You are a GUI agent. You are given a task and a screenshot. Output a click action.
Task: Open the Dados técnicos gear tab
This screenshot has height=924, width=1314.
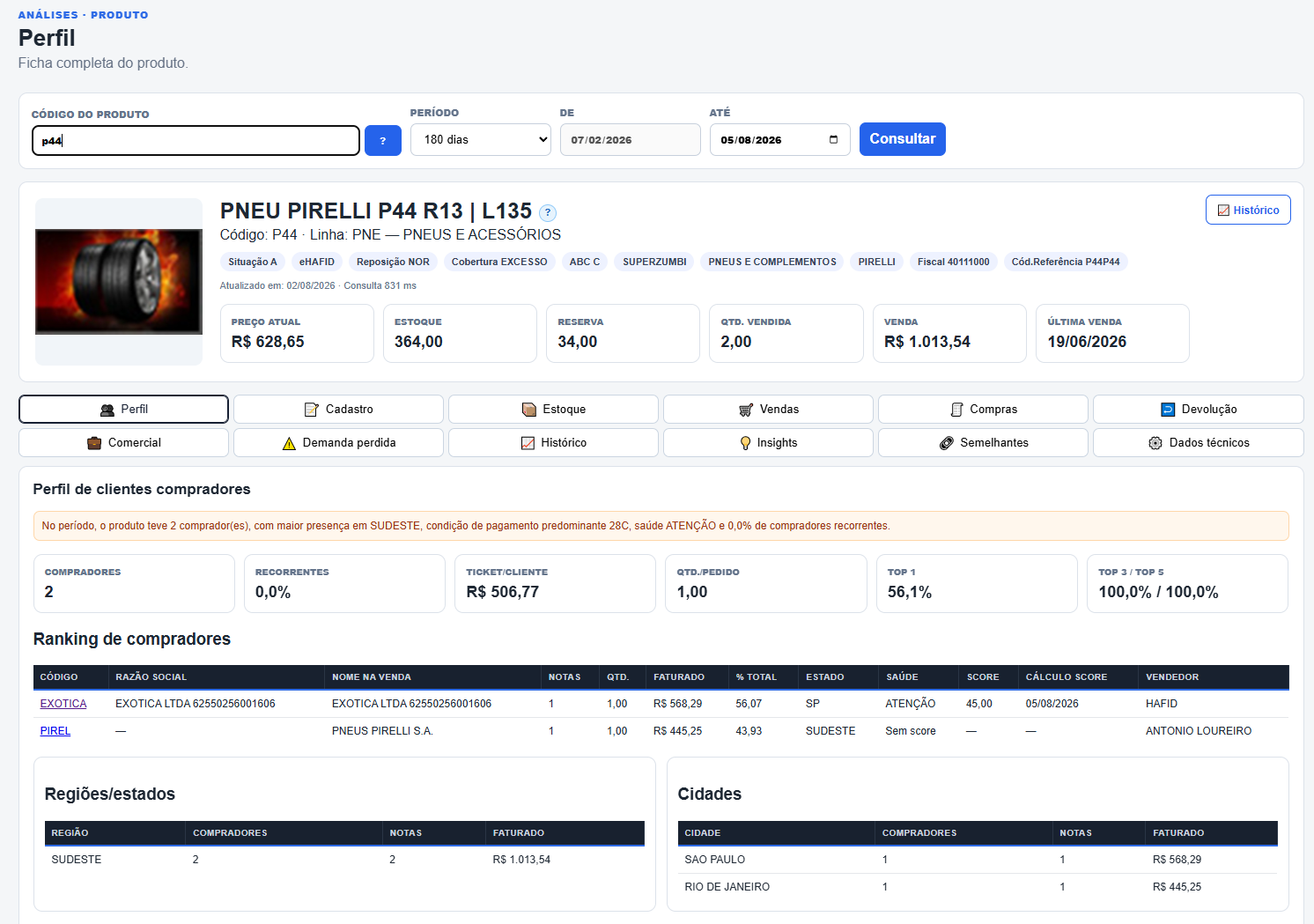point(1198,442)
